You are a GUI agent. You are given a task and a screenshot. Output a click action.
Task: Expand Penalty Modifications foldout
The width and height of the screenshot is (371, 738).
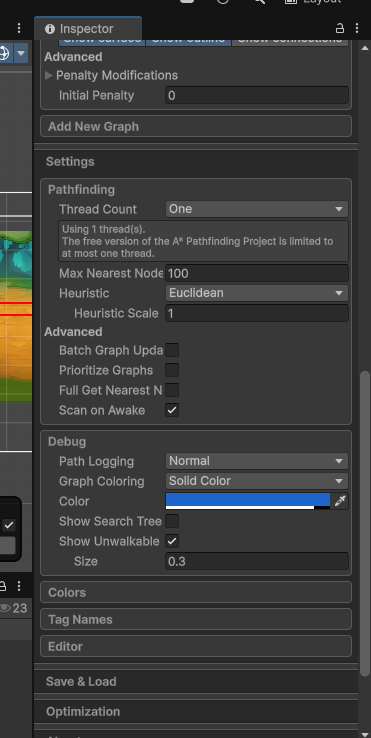tap(48, 75)
